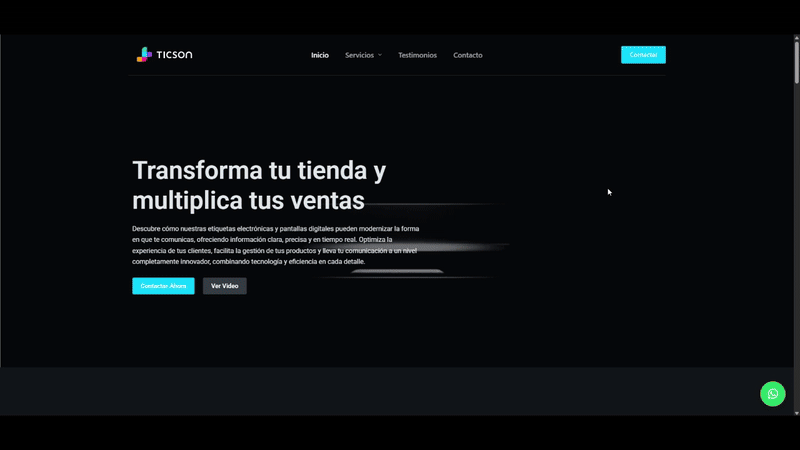
Task: Click the scrollbar up arrow
Action: (796, 39)
